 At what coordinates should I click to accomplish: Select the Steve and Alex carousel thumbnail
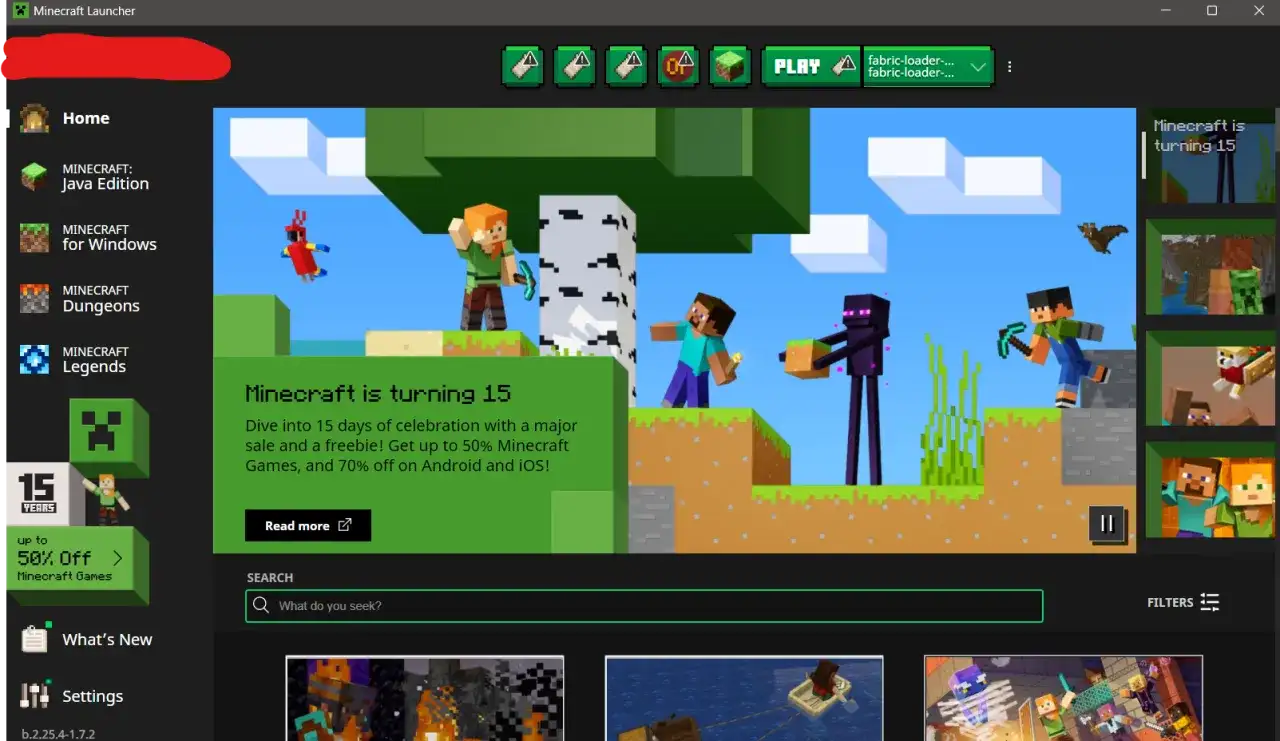[1210, 490]
